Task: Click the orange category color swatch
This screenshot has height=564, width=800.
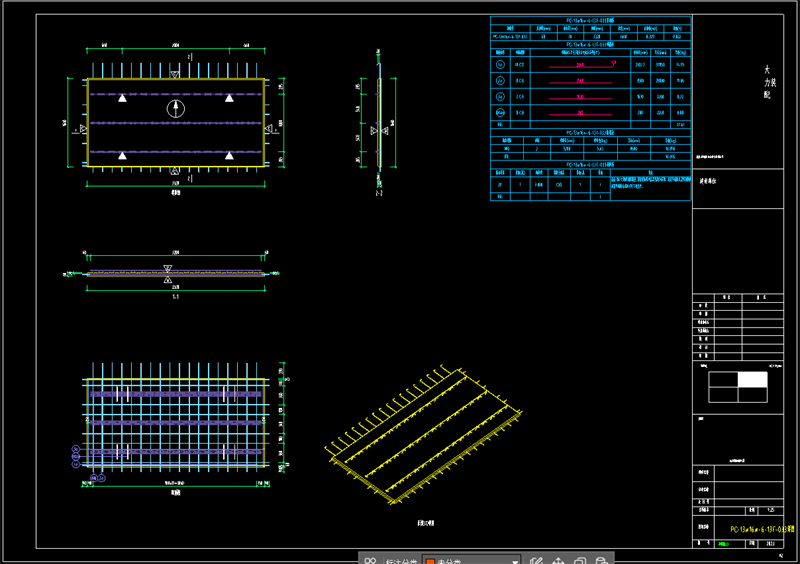Action: [430, 561]
